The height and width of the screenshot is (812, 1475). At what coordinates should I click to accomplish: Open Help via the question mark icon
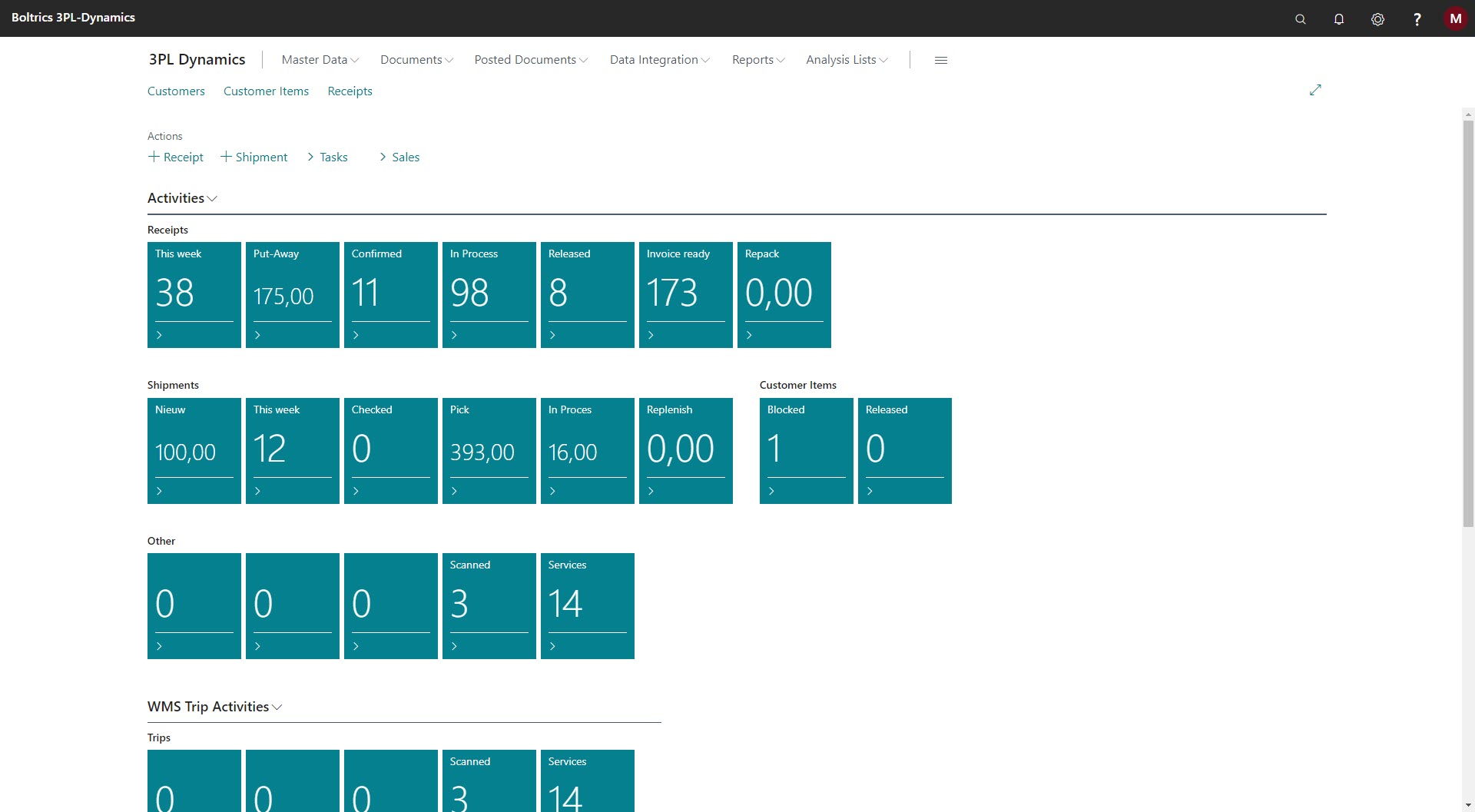click(x=1417, y=18)
